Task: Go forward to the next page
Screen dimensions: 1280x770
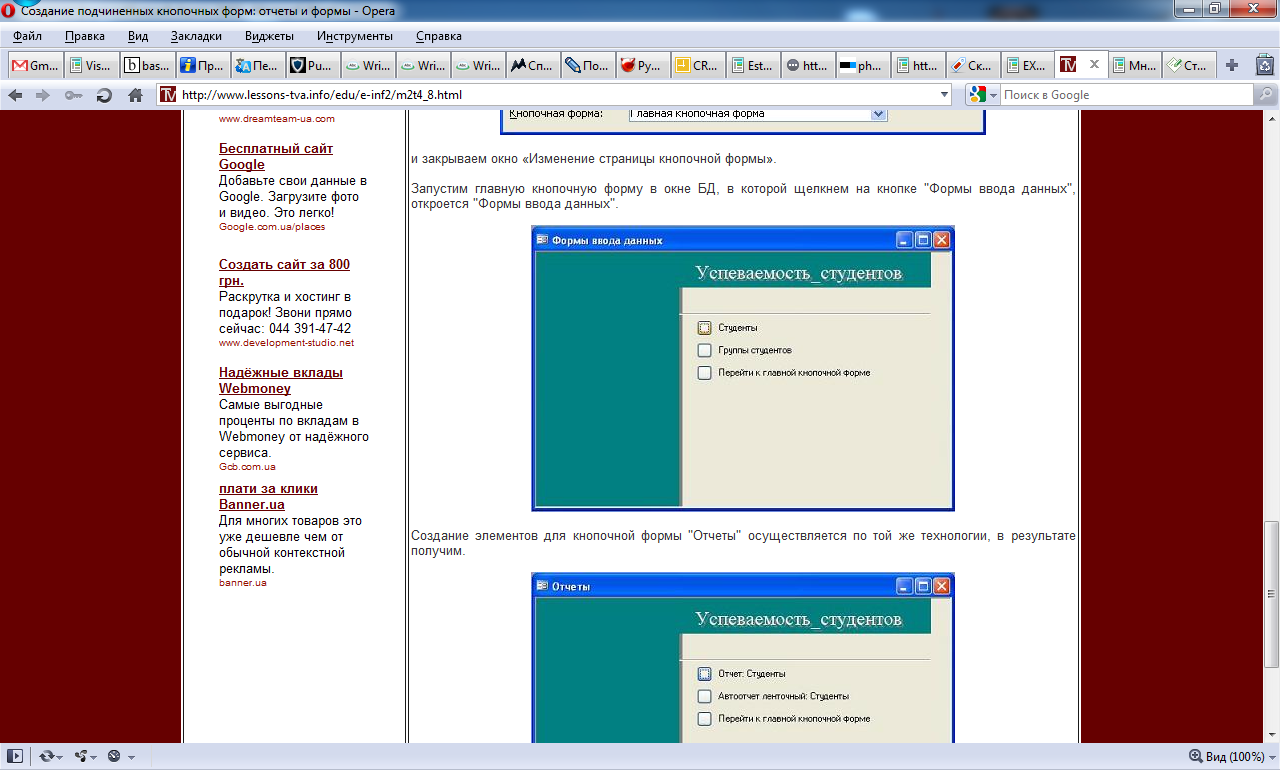Action: [x=43, y=95]
